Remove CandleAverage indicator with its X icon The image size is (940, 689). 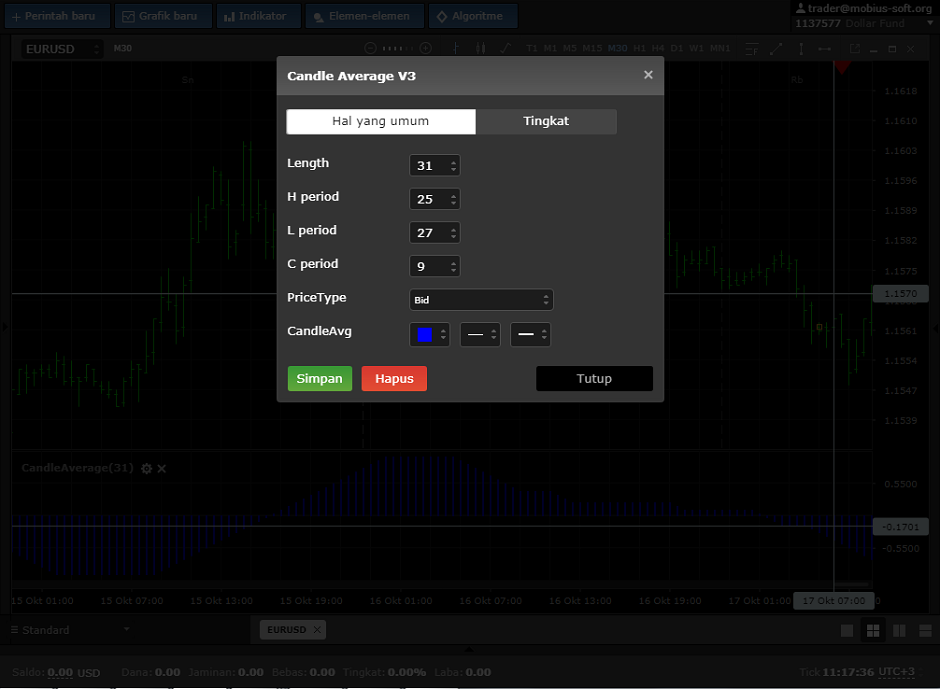(x=162, y=468)
